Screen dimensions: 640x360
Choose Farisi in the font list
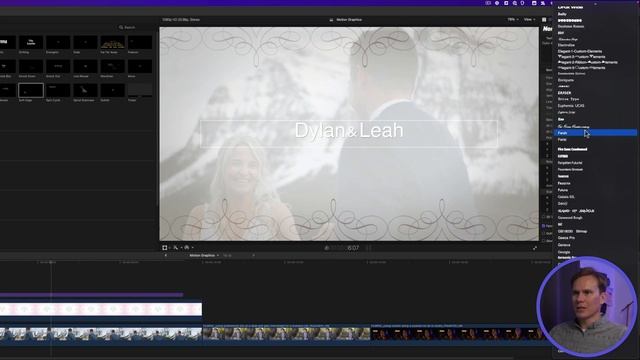click(562, 140)
